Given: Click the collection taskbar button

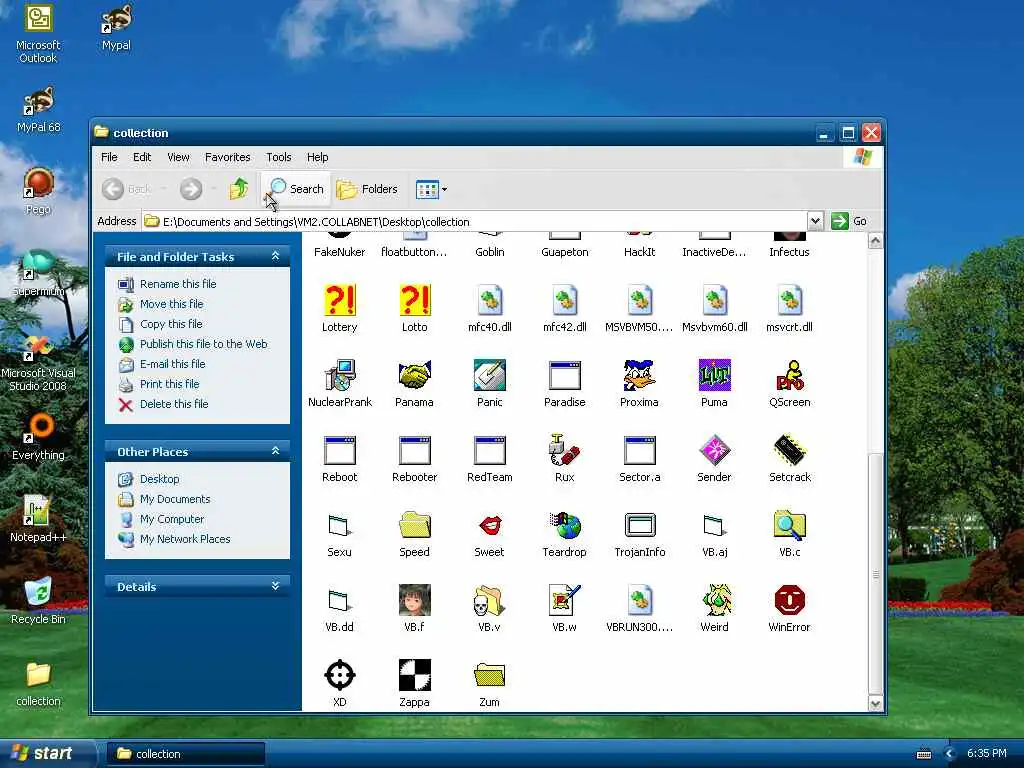Looking at the screenshot, I should [186, 754].
